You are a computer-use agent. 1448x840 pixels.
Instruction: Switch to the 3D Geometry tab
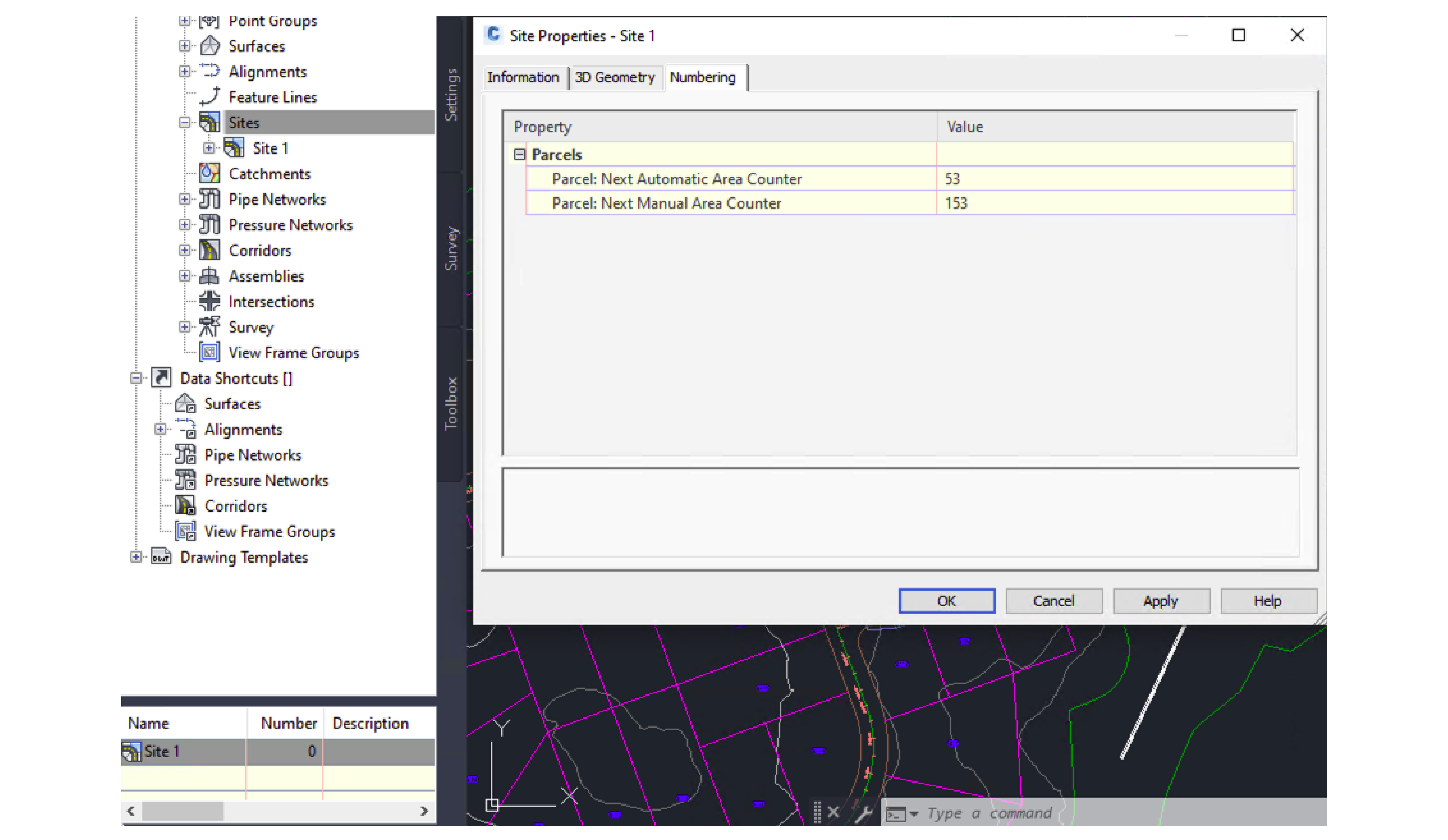615,78
